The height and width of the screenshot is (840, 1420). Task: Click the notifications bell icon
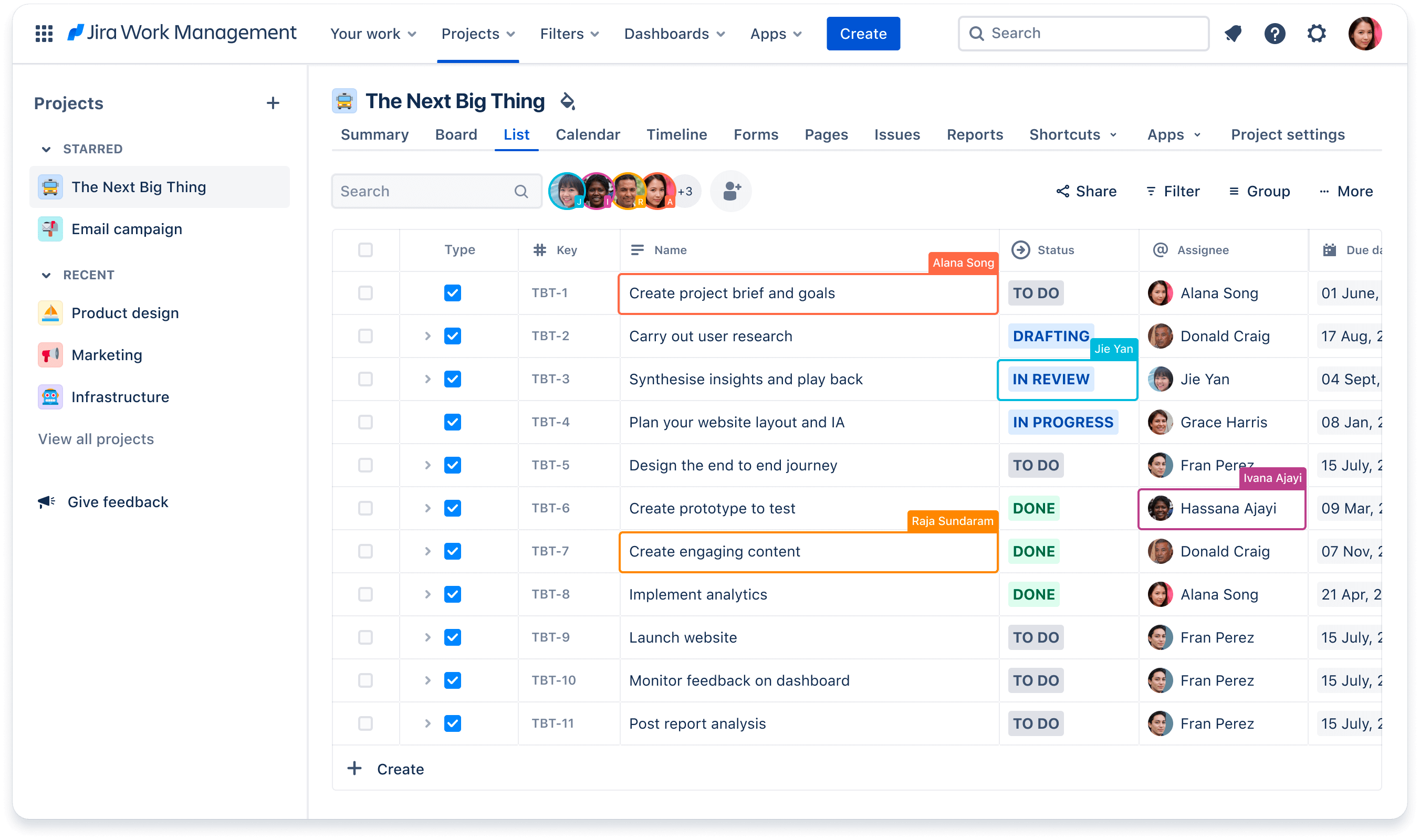click(1233, 33)
